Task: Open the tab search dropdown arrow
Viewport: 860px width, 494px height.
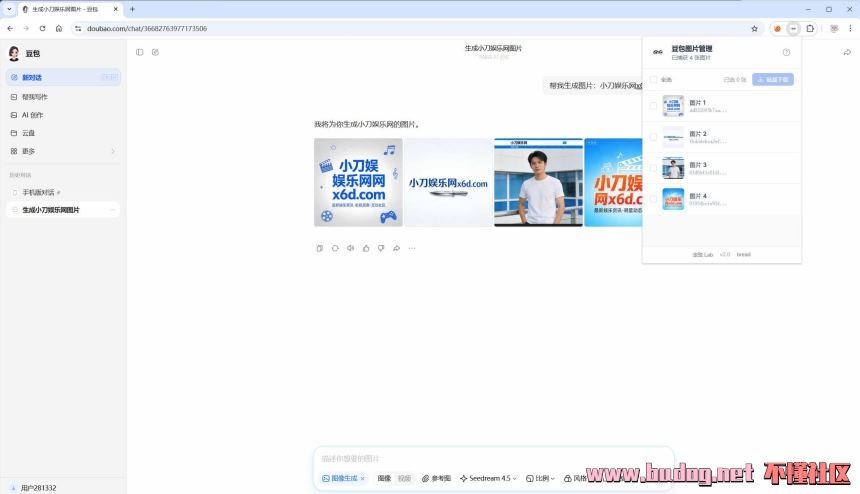Action: (9, 9)
